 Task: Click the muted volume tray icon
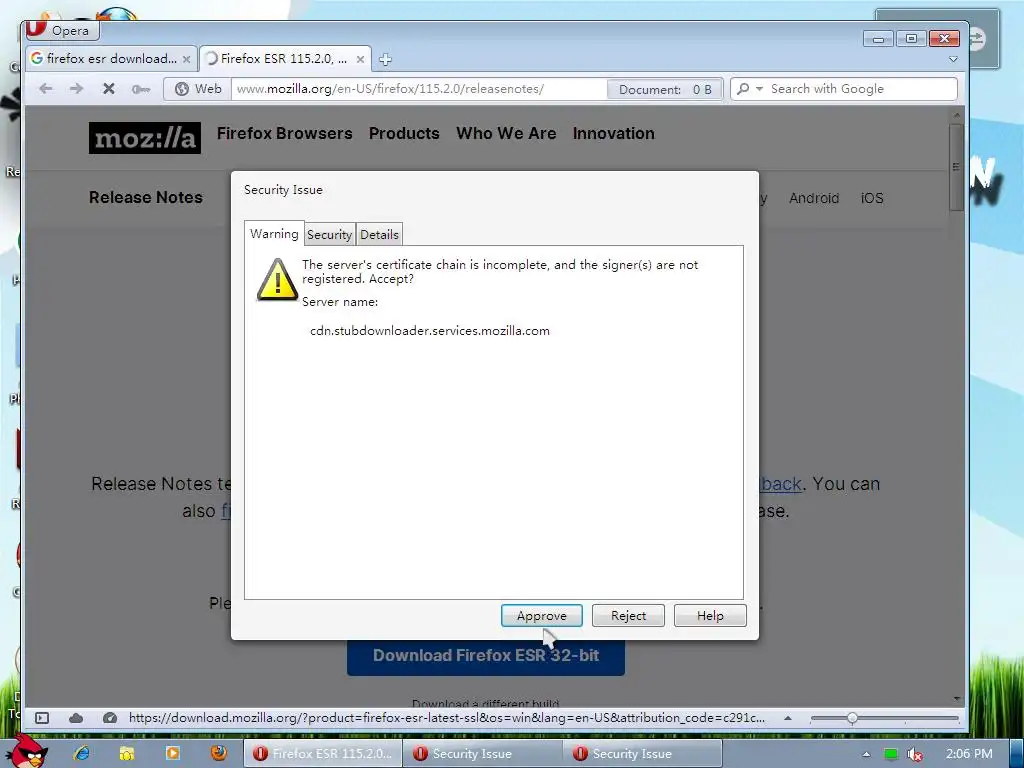point(915,754)
